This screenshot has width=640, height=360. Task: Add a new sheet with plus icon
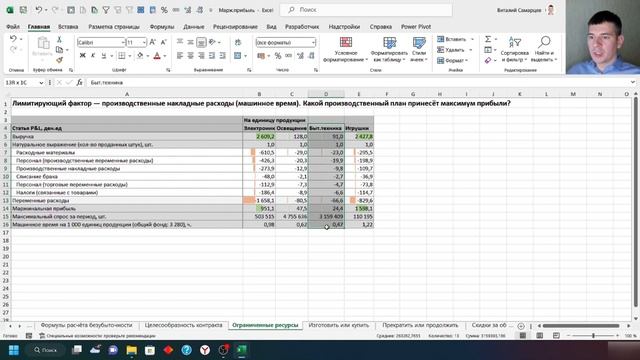521,326
